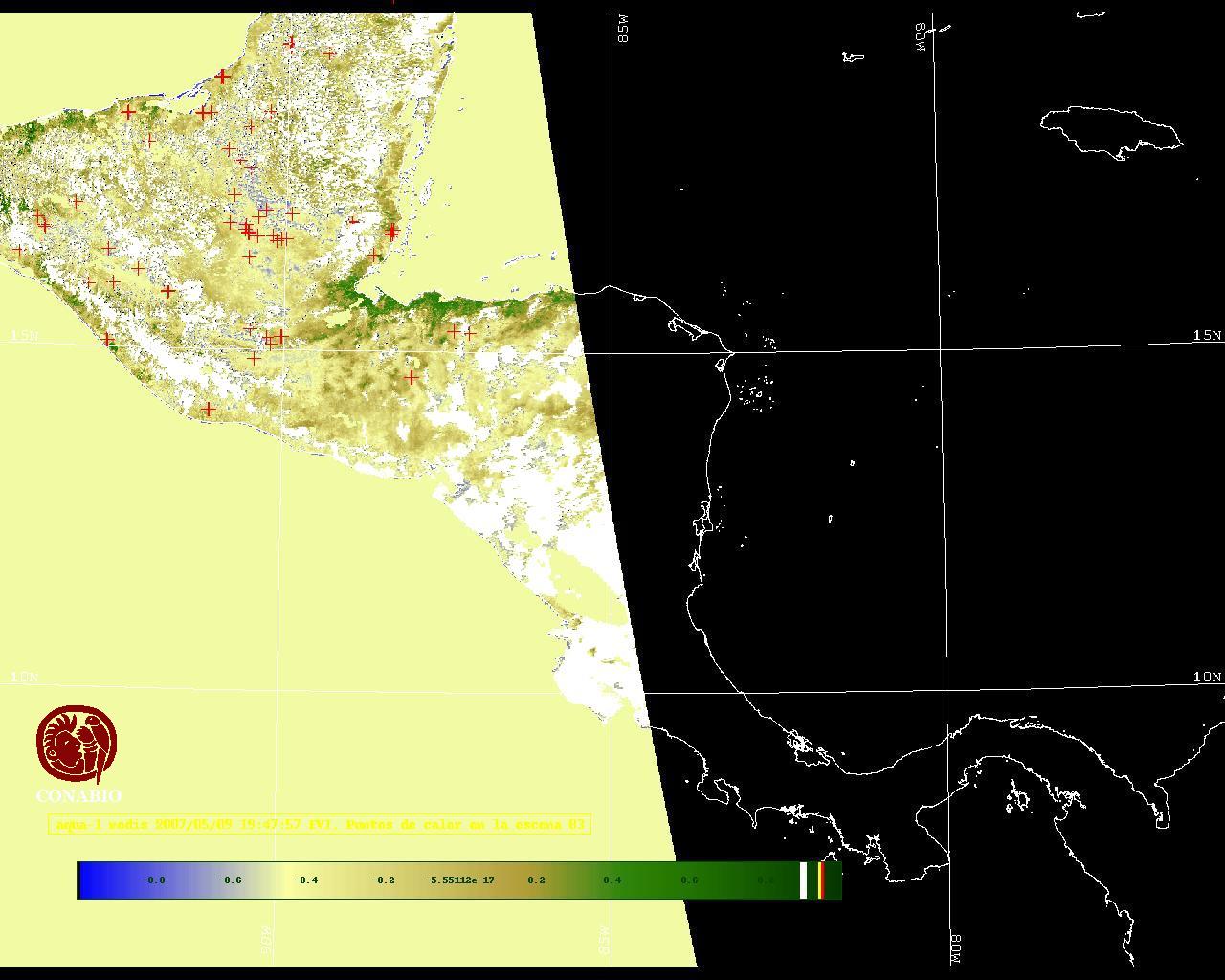The image size is (1225, 980).
Task: Click the 85W longitude label near the bottom
Action: [x=604, y=941]
